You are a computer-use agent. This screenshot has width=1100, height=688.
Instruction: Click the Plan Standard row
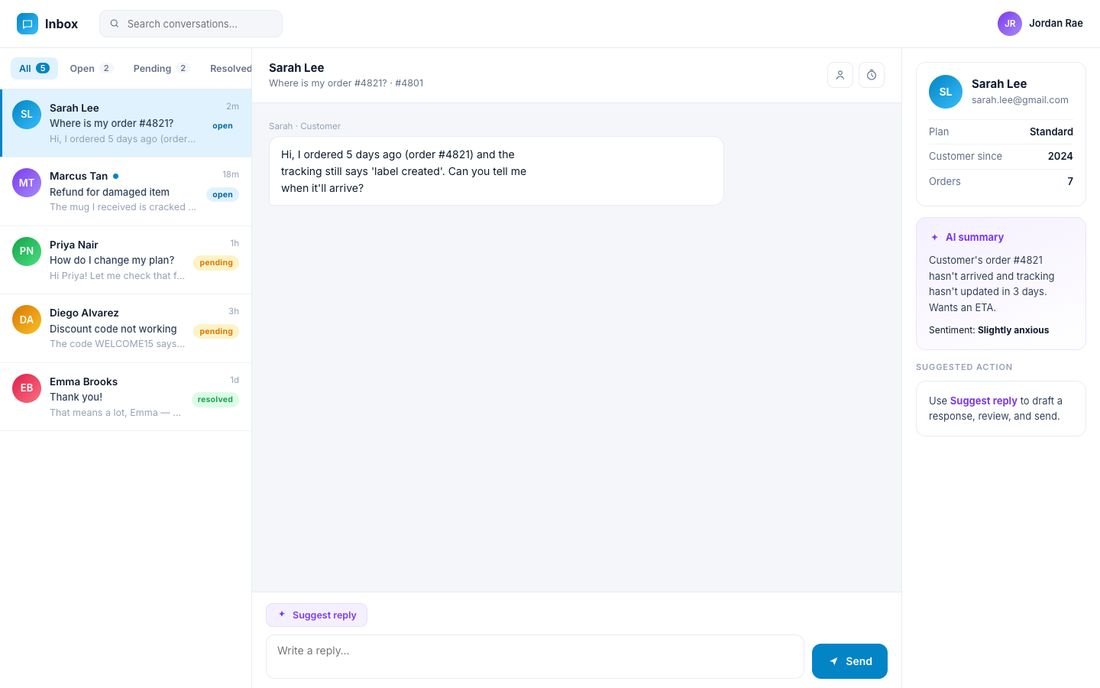coord(1000,132)
